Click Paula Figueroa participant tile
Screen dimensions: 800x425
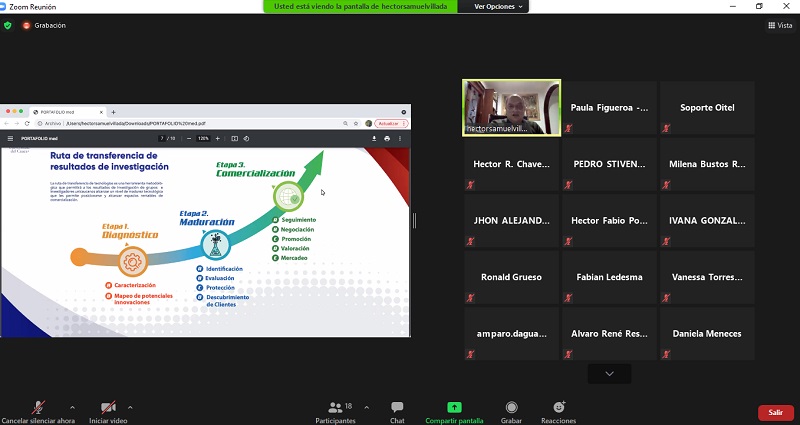[609, 107]
